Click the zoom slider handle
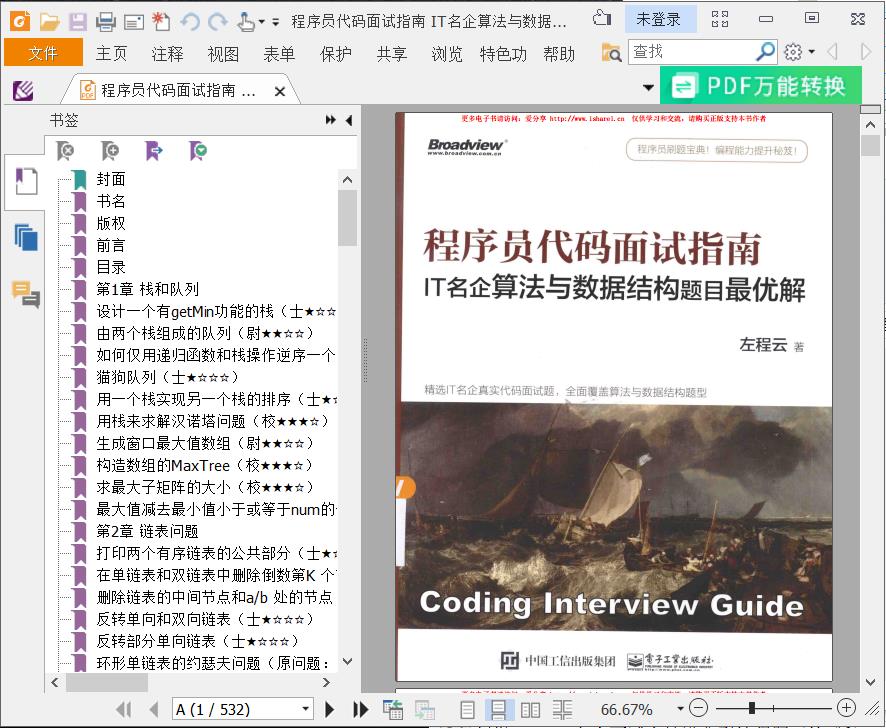This screenshot has height=728, width=886. tap(752, 708)
